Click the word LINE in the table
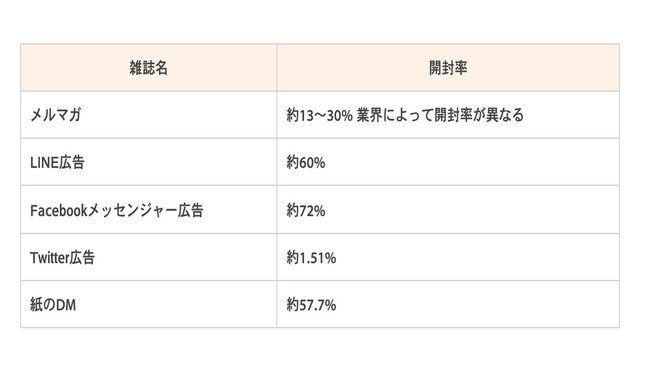The image size is (650, 366). point(44,162)
